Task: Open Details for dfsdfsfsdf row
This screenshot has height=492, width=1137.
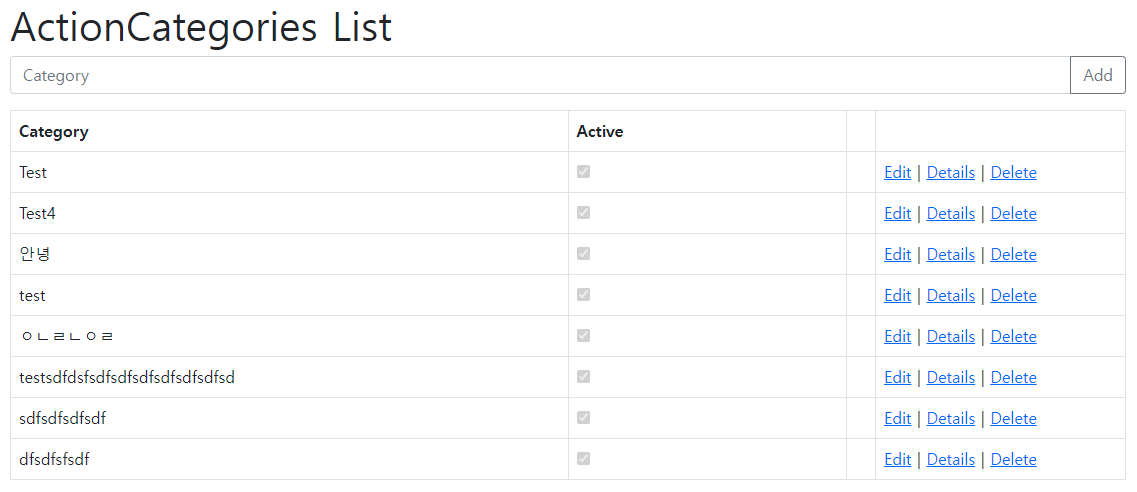Action: coord(950,459)
